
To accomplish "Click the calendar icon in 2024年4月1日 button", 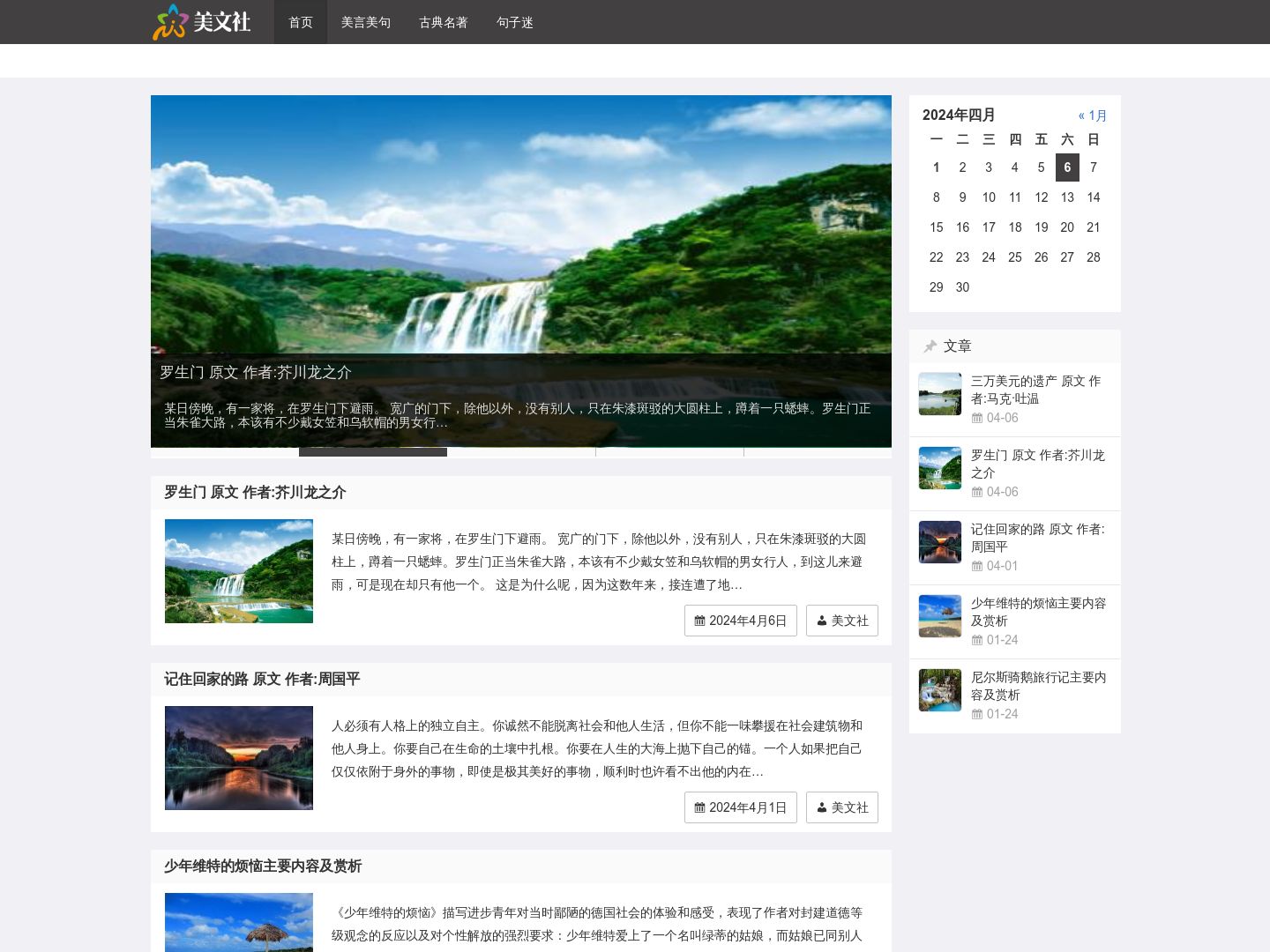I will (x=699, y=807).
